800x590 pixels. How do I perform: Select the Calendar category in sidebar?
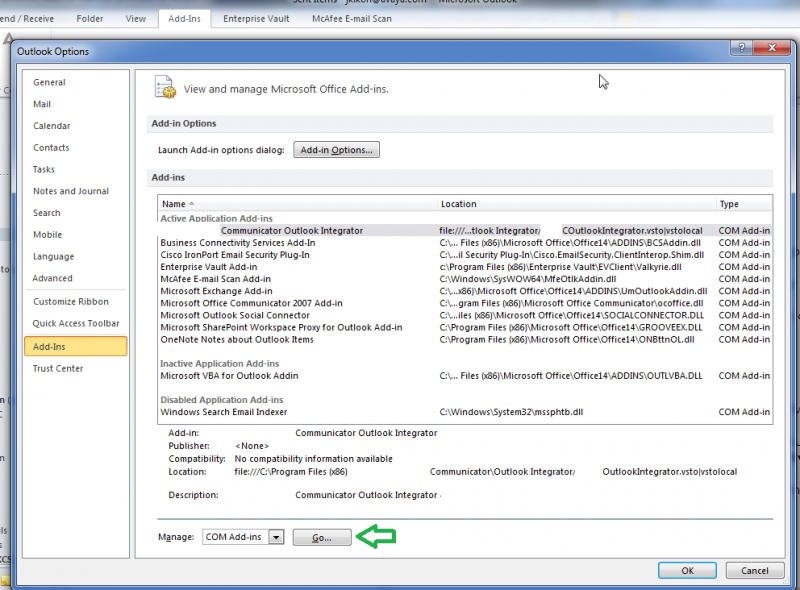(51, 125)
